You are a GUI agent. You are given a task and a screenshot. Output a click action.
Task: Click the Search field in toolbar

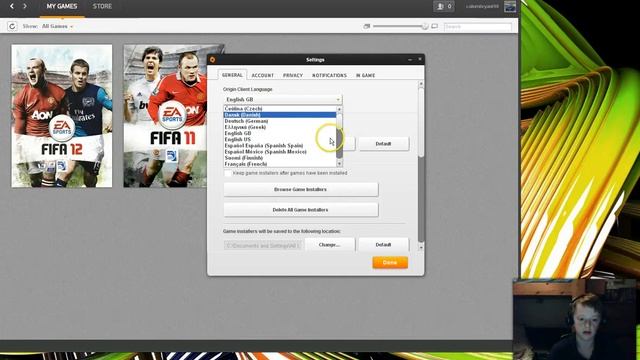(478, 27)
